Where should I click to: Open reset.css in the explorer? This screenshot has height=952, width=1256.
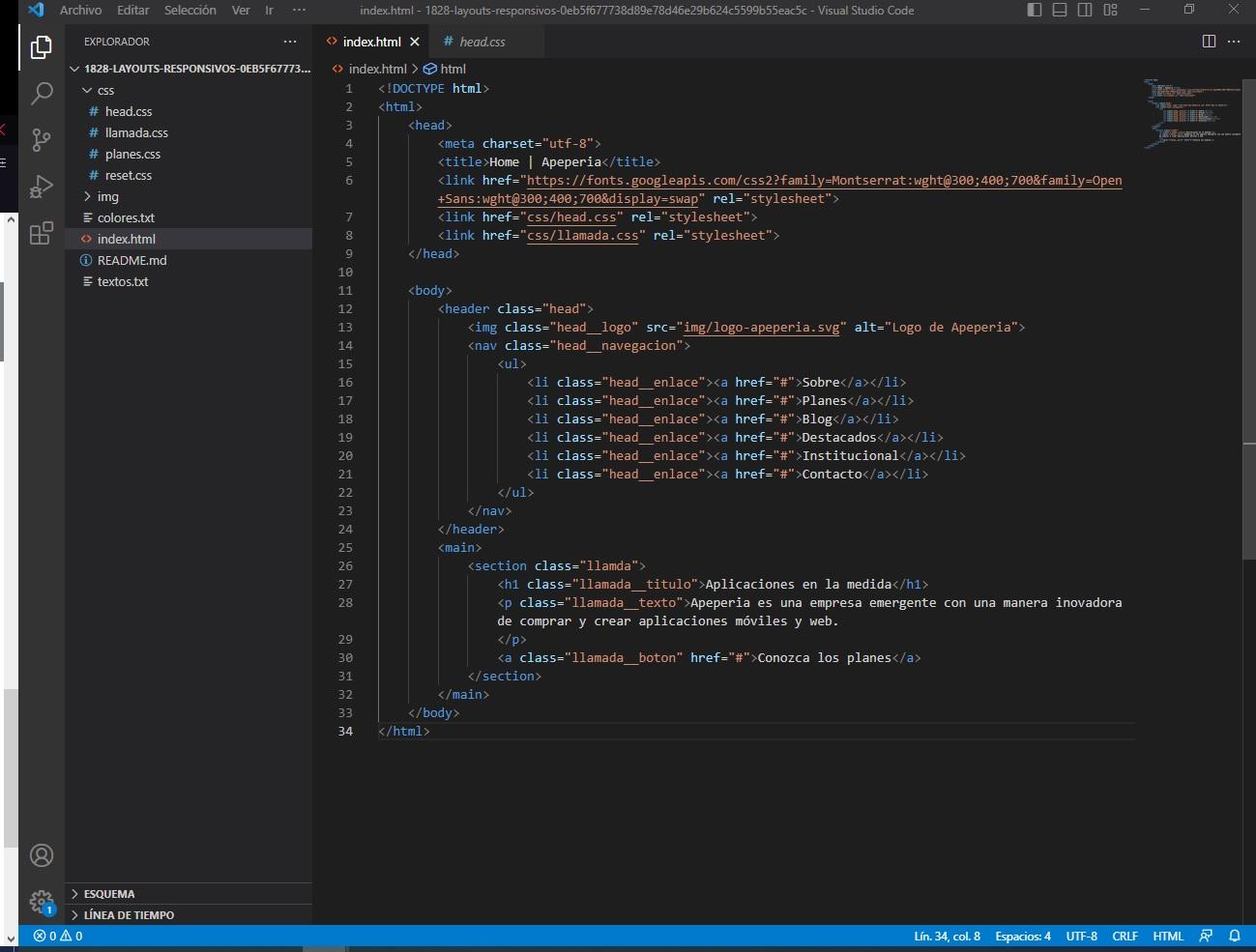click(x=189, y=175)
